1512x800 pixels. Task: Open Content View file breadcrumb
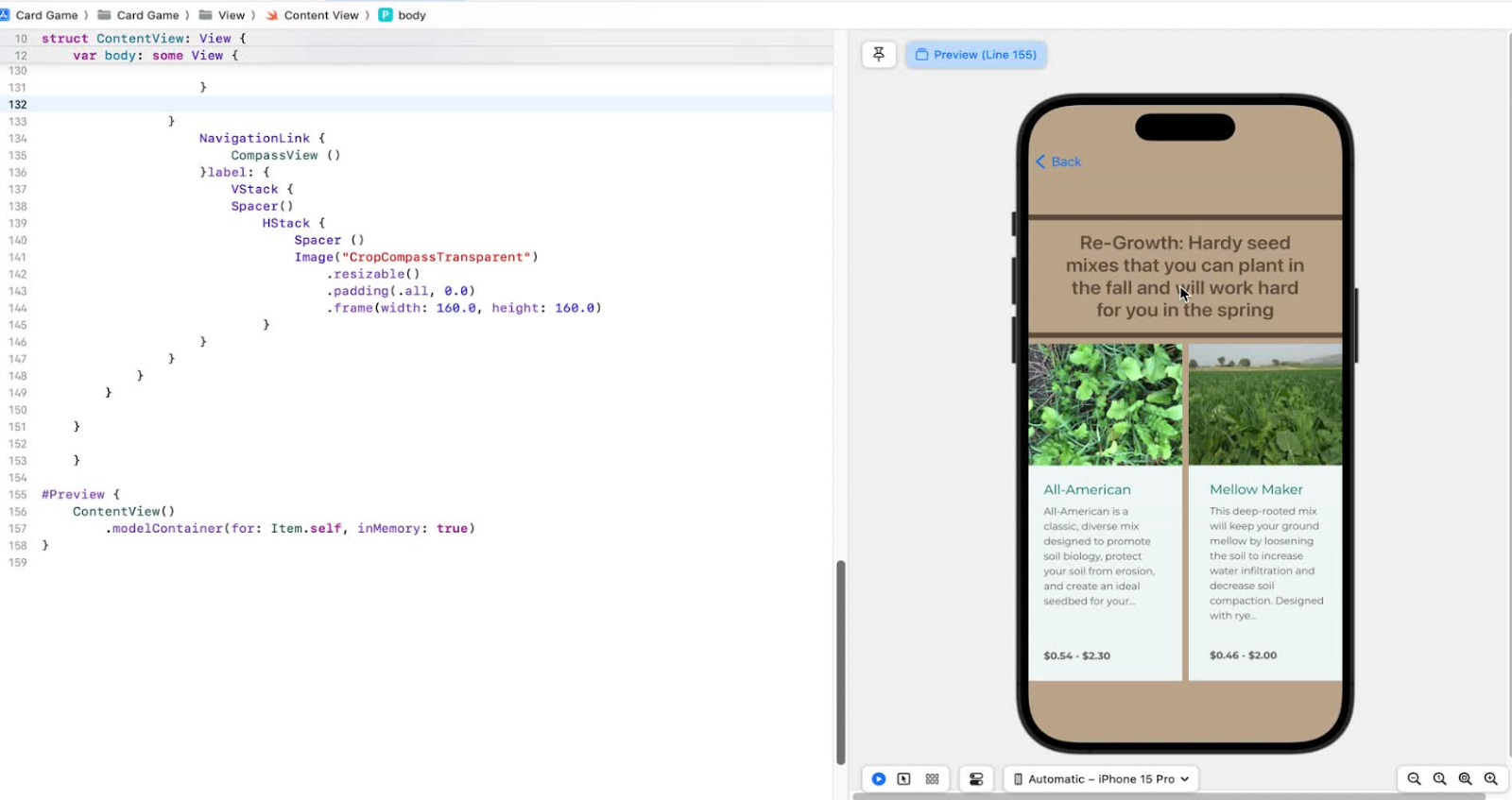pyautogui.click(x=313, y=15)
